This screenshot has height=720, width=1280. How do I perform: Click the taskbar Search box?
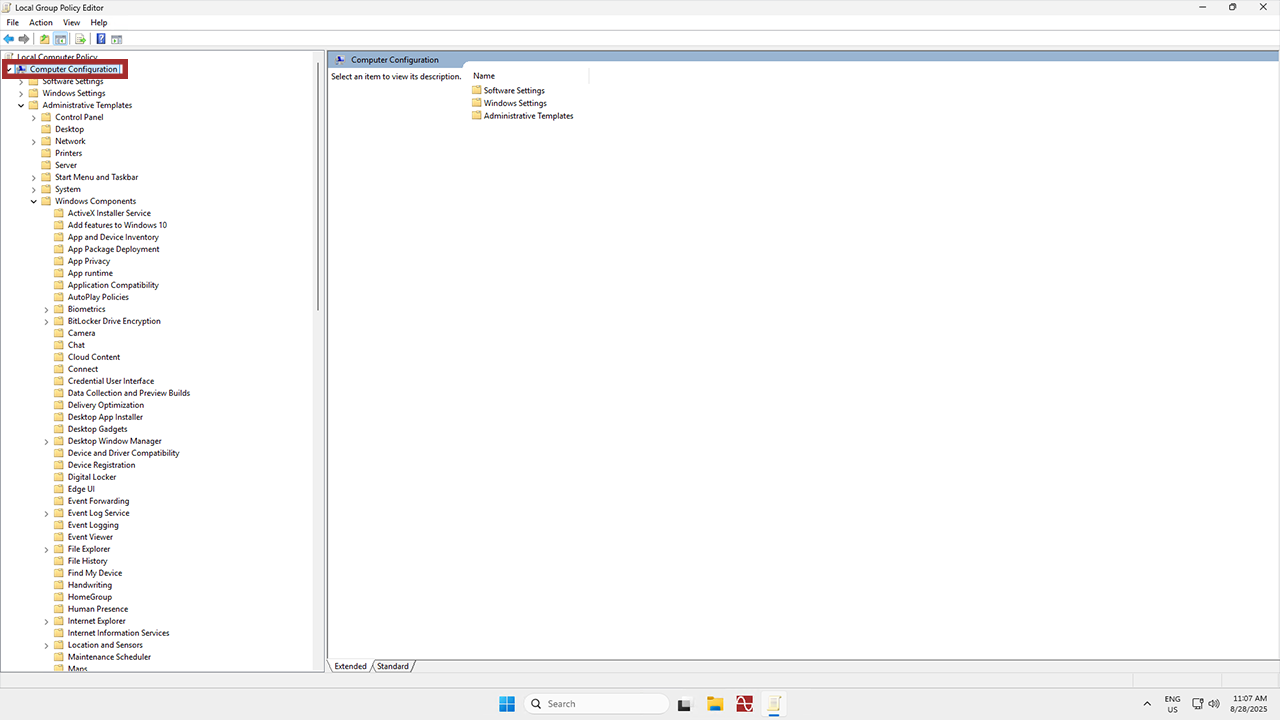tap(596, 704)
